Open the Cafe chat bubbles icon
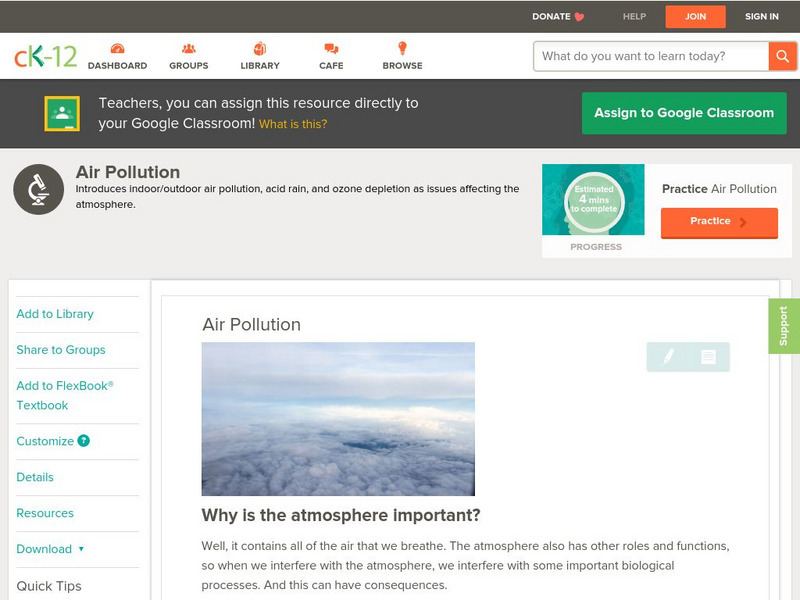The image size is (800, 600). click(x=331, y=48)
